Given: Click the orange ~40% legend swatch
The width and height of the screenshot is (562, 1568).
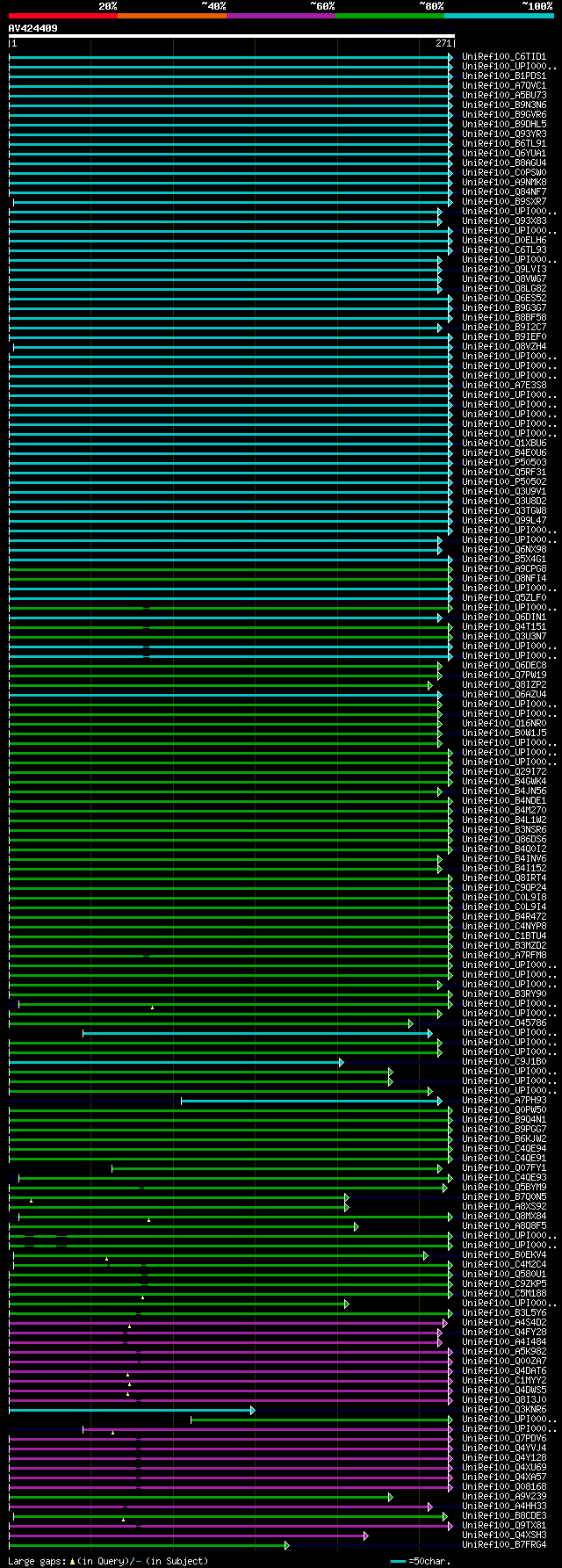Looking at the screenshot, I should (171, 16).
